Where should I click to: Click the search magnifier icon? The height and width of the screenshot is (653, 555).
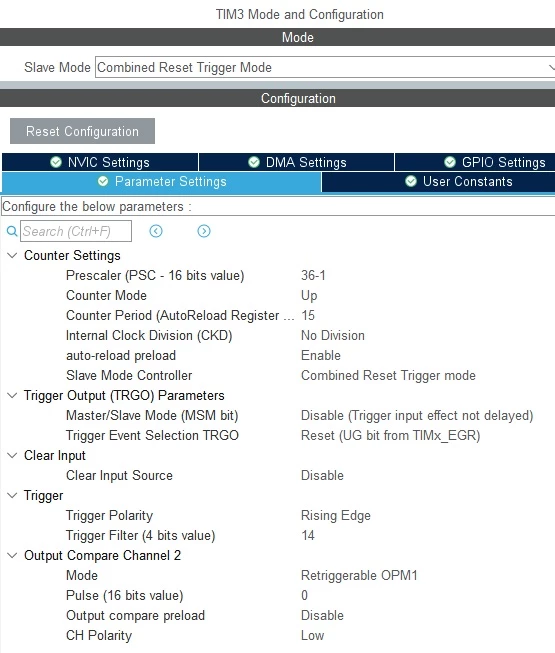click(x=12, y=231)
